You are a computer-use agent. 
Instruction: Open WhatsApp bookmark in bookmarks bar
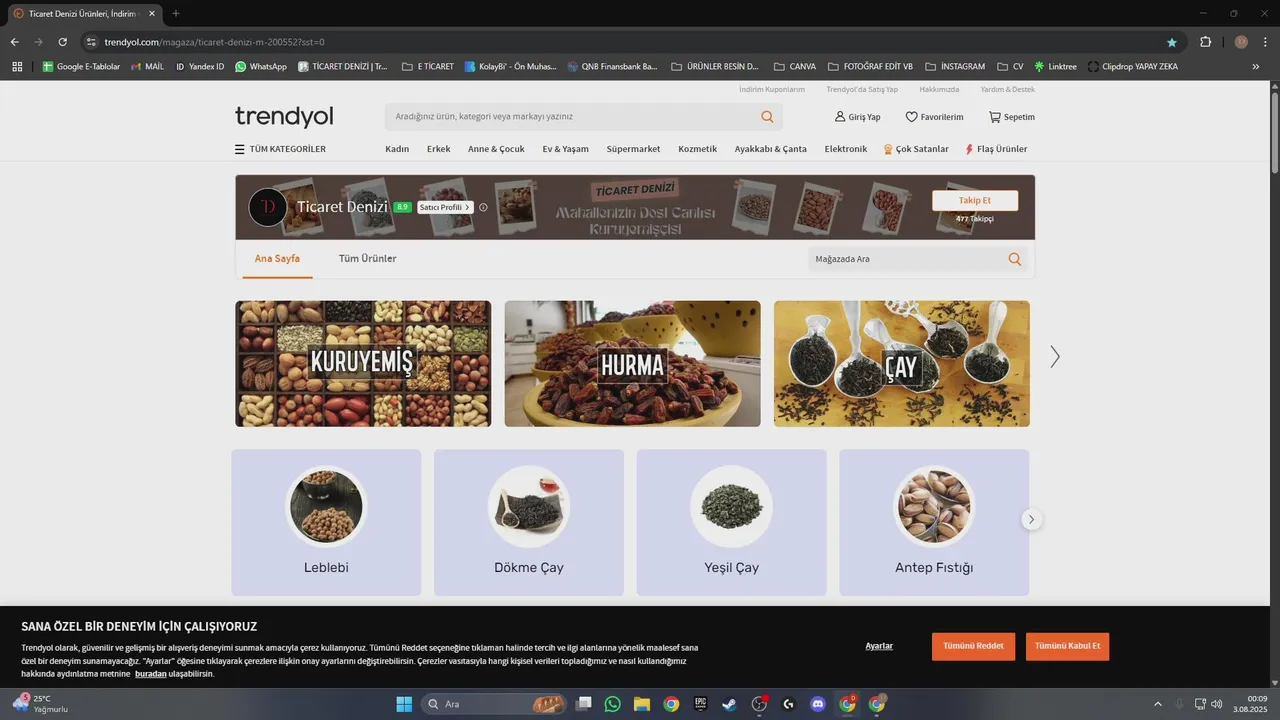(x=260, y=66)
